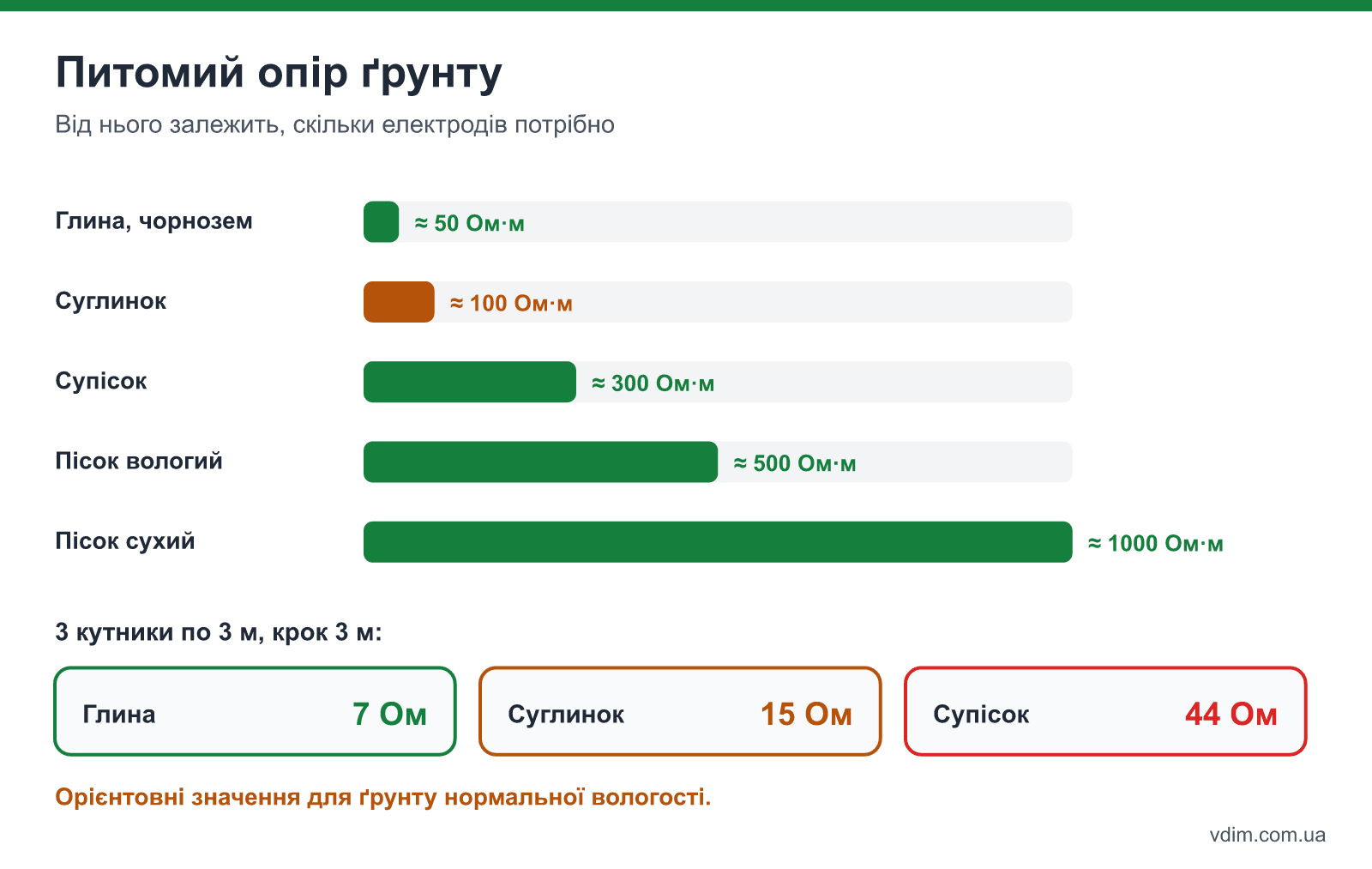The width and height of the screenshot is (1372, 869).
Task: Select the "Пісок вологий" row label
Action: [x=139, y=462]
